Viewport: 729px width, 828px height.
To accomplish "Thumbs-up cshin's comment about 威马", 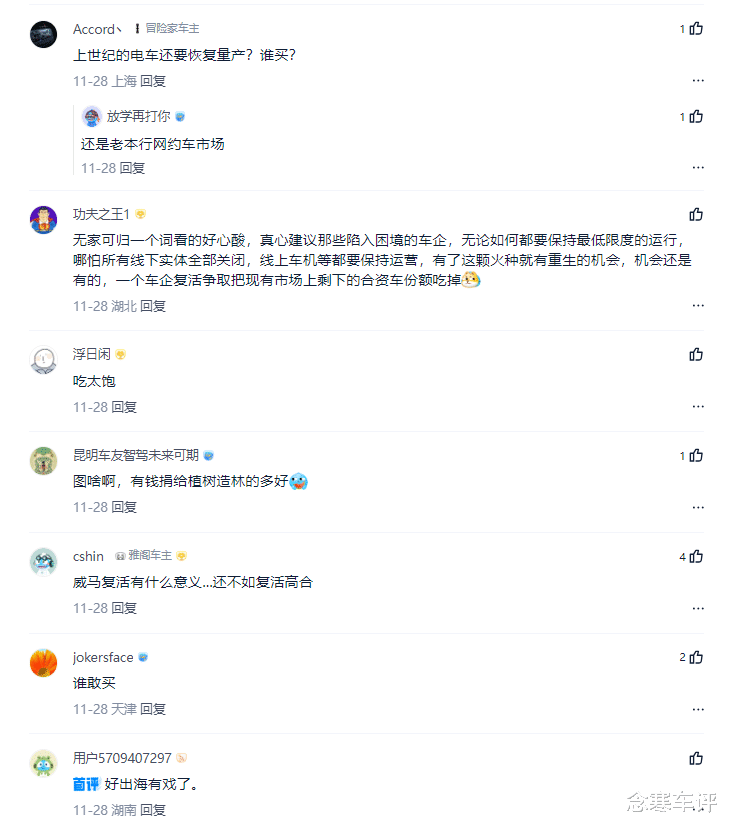I will pos(696,557).
